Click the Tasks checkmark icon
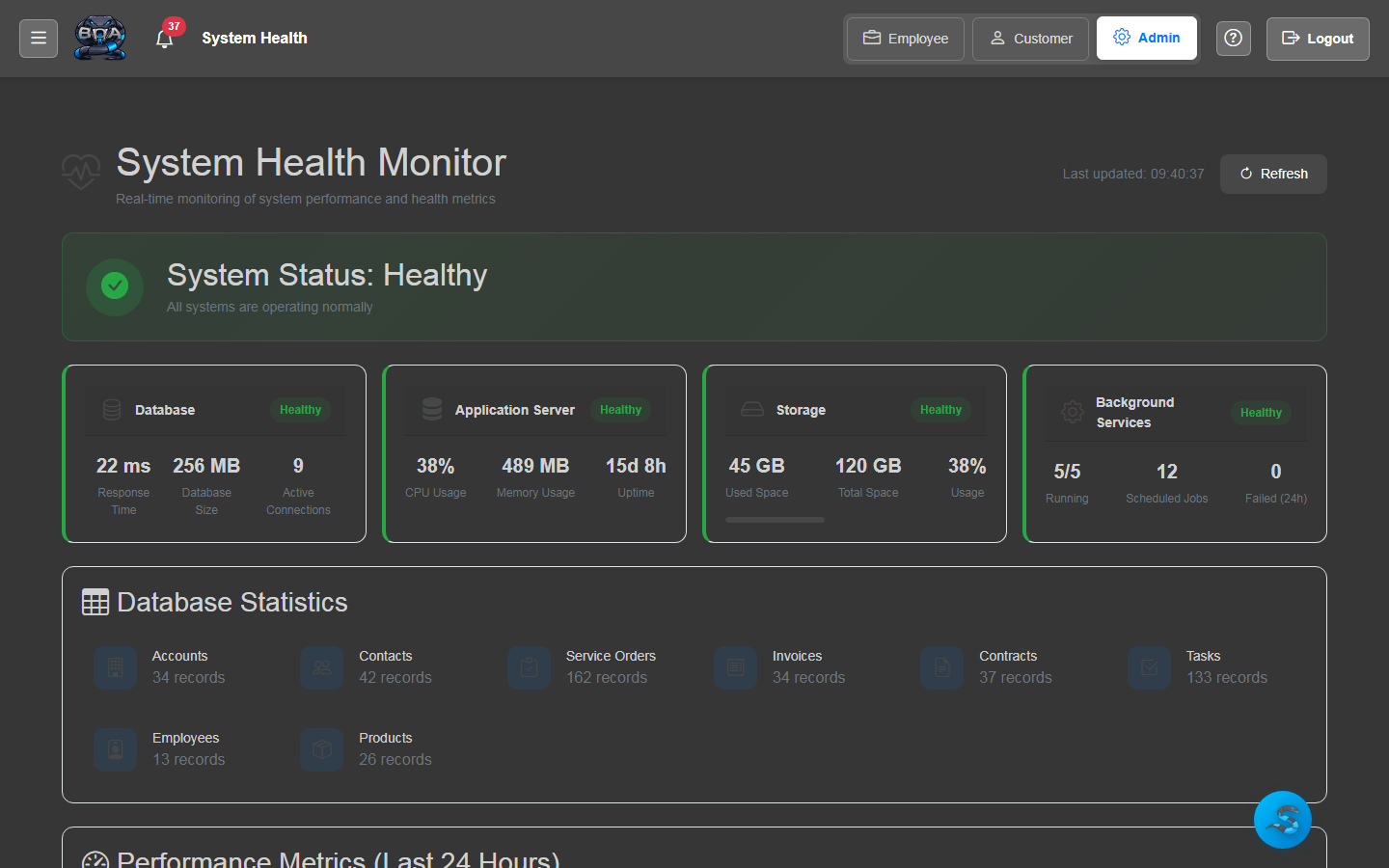Viewport: 1389px width, 868px height. 1149,666
